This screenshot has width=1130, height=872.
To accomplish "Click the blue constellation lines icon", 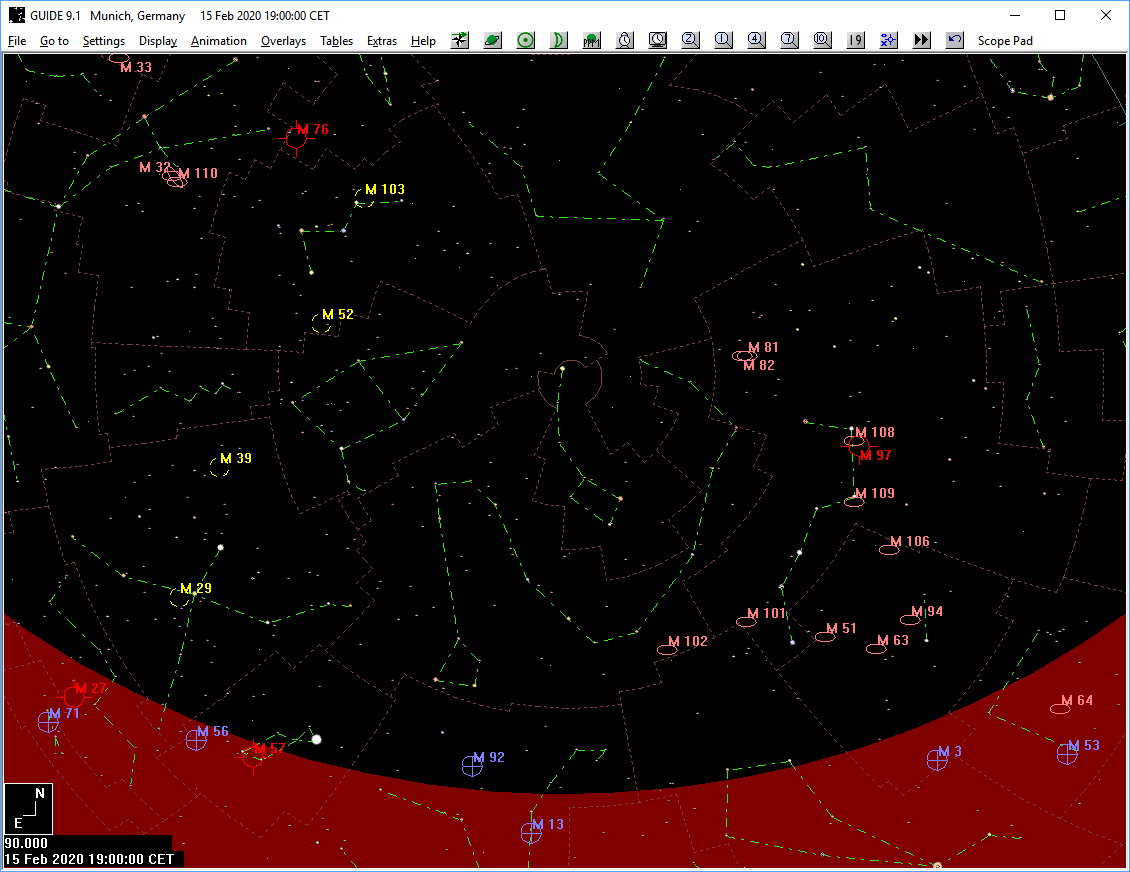I will click(888, 40).
